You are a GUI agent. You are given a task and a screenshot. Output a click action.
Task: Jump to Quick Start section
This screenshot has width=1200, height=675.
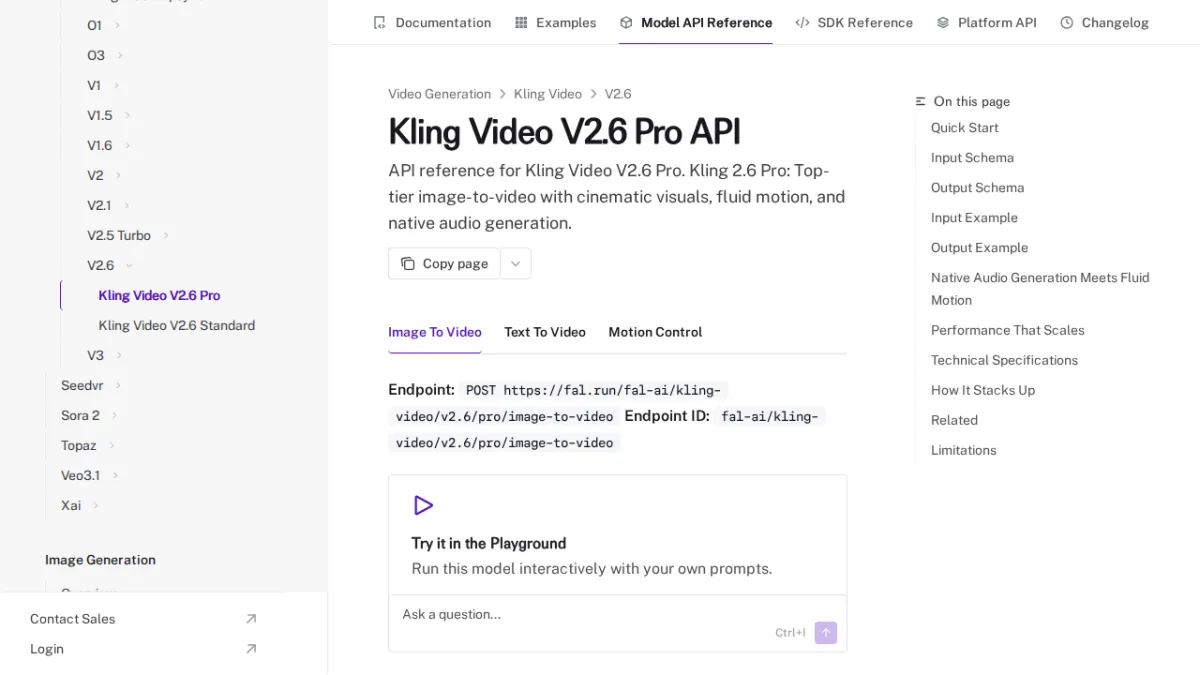click(964, 128)
